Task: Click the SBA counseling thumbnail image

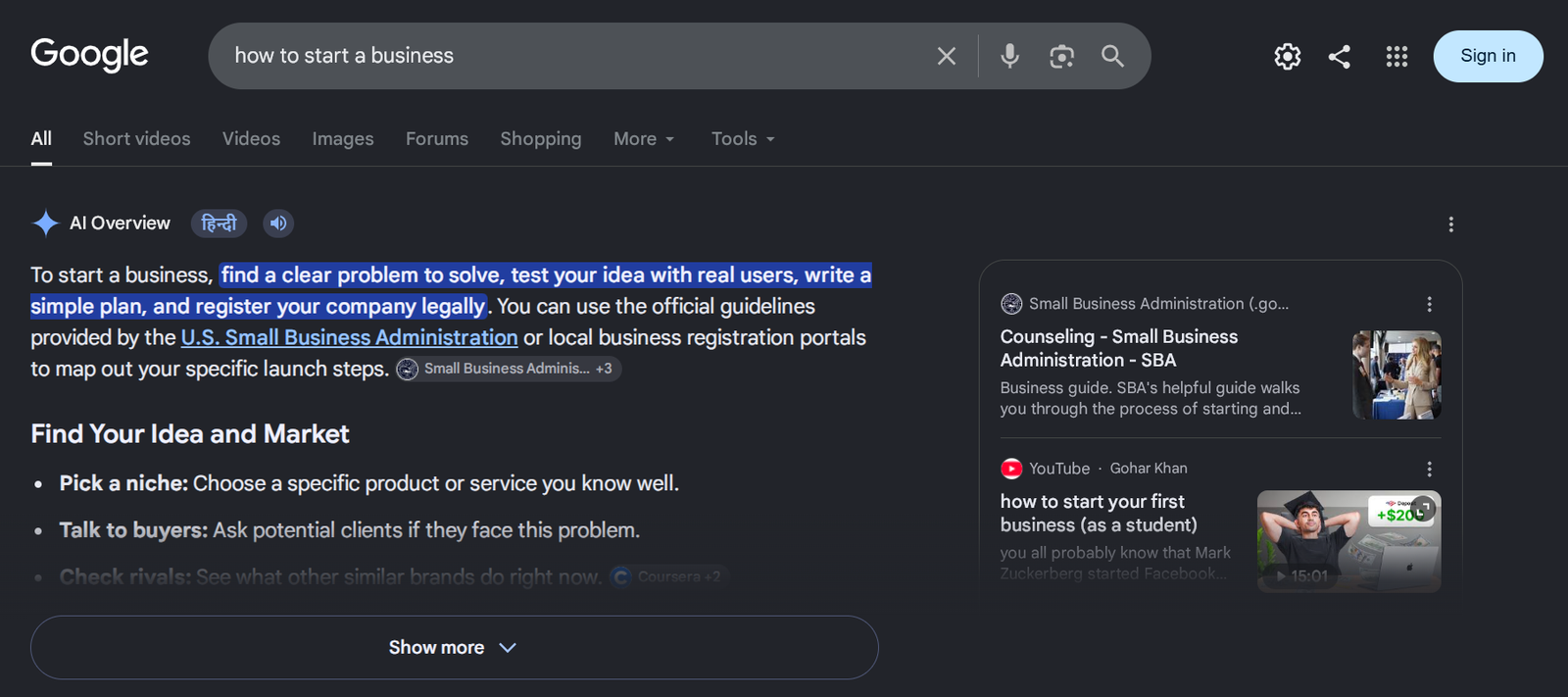Action: 1396,374
